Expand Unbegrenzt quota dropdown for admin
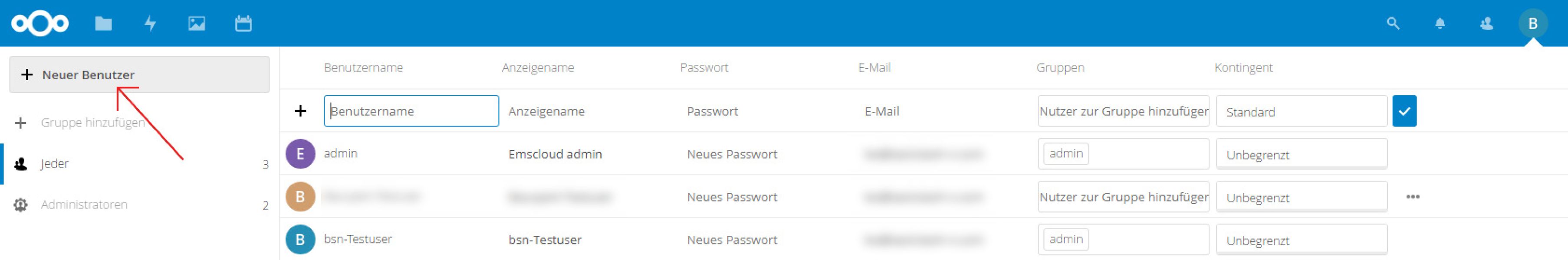Viewport: 1568px width, 260px height. coord(1302,154)
